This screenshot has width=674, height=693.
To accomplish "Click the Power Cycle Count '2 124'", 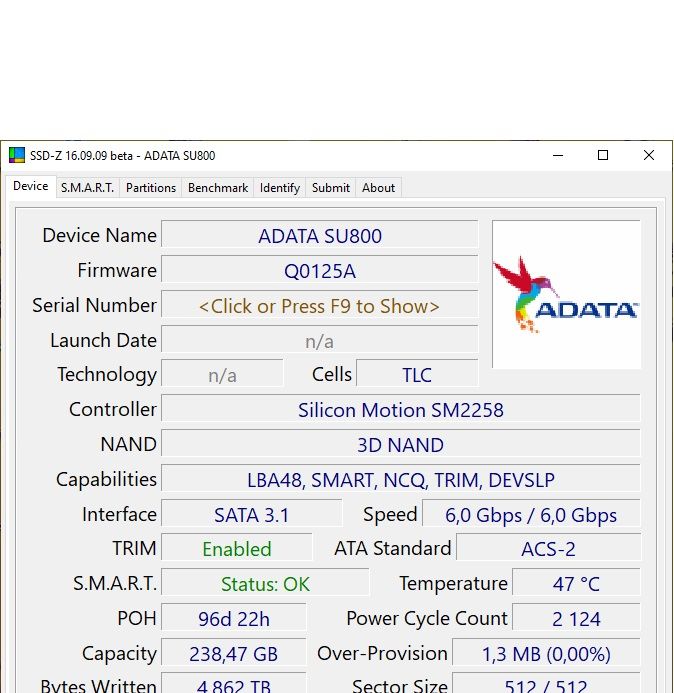I will (x=576, y=618).
